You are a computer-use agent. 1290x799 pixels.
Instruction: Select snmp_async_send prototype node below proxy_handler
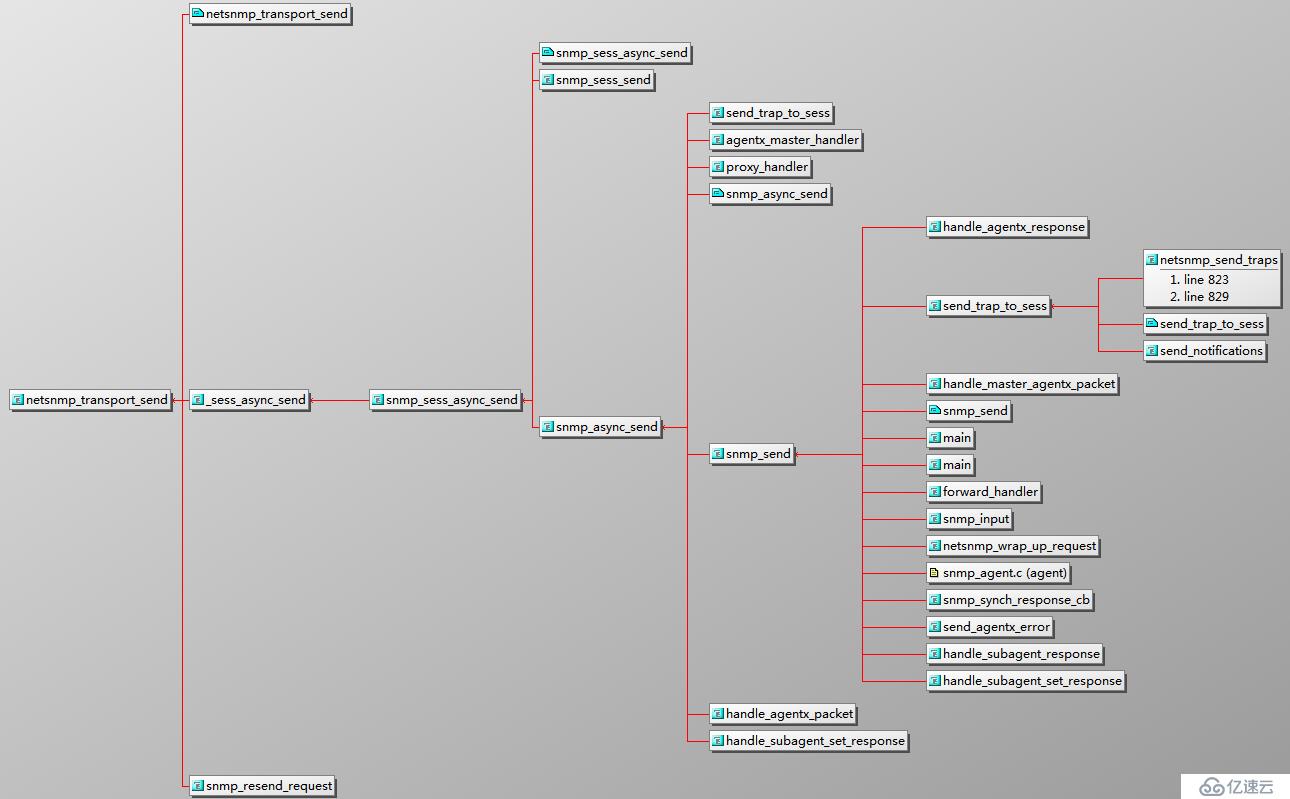tap(770, 194)
